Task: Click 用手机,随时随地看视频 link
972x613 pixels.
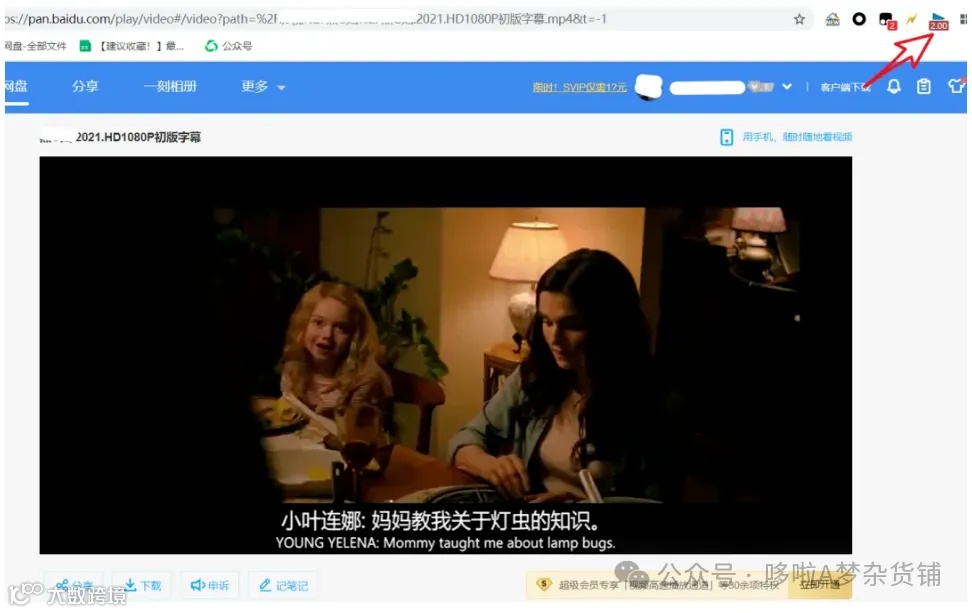Action: coord(797,137)
